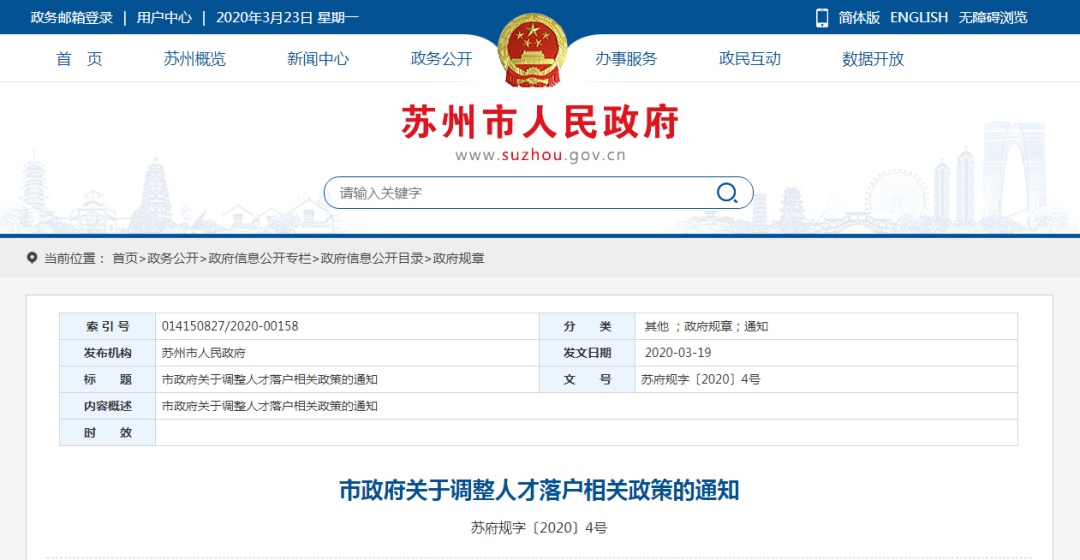Click 首页 in the breadcrumb

coord(125,258)
